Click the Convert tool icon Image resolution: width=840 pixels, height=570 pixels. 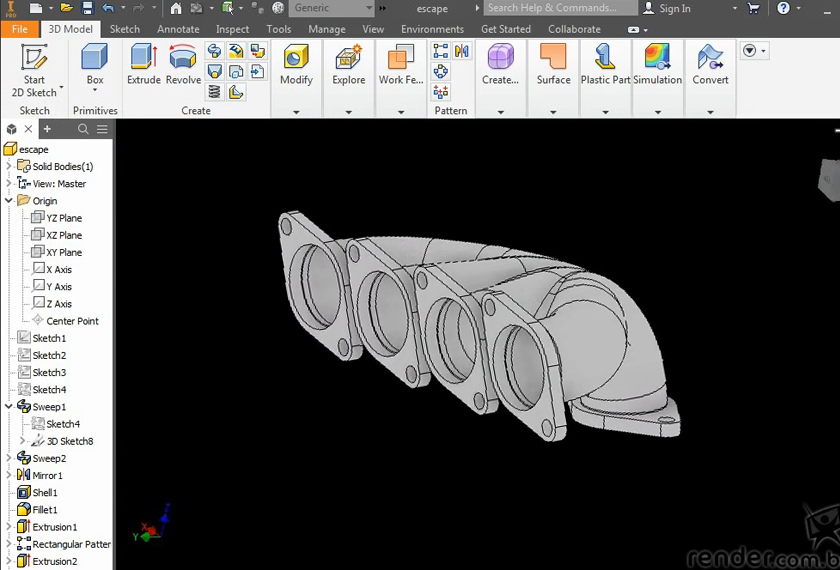pos(710,65)
